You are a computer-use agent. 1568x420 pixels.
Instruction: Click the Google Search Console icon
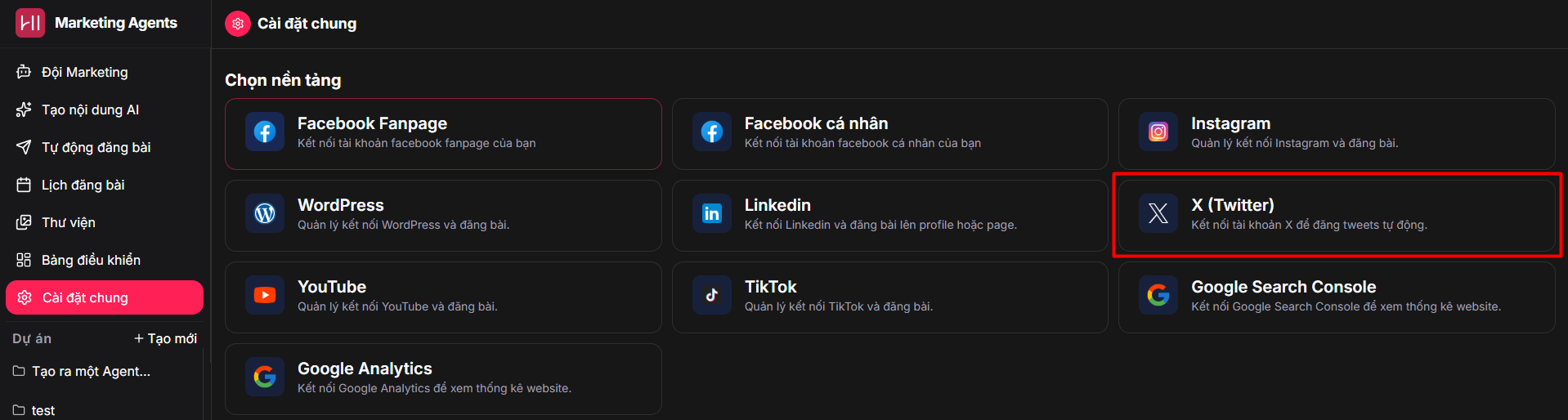coord(1158,296)
